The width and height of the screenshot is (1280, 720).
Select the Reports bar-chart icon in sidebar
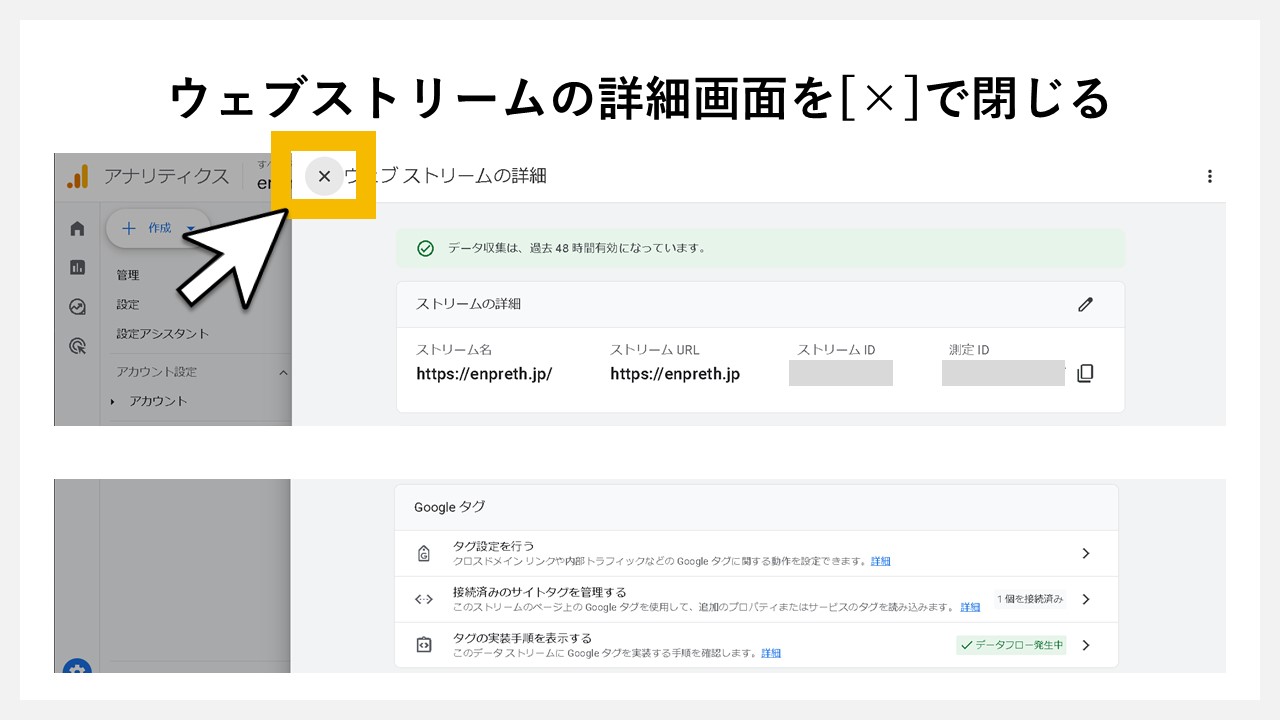pyautogui.click(x=77, y=267)
